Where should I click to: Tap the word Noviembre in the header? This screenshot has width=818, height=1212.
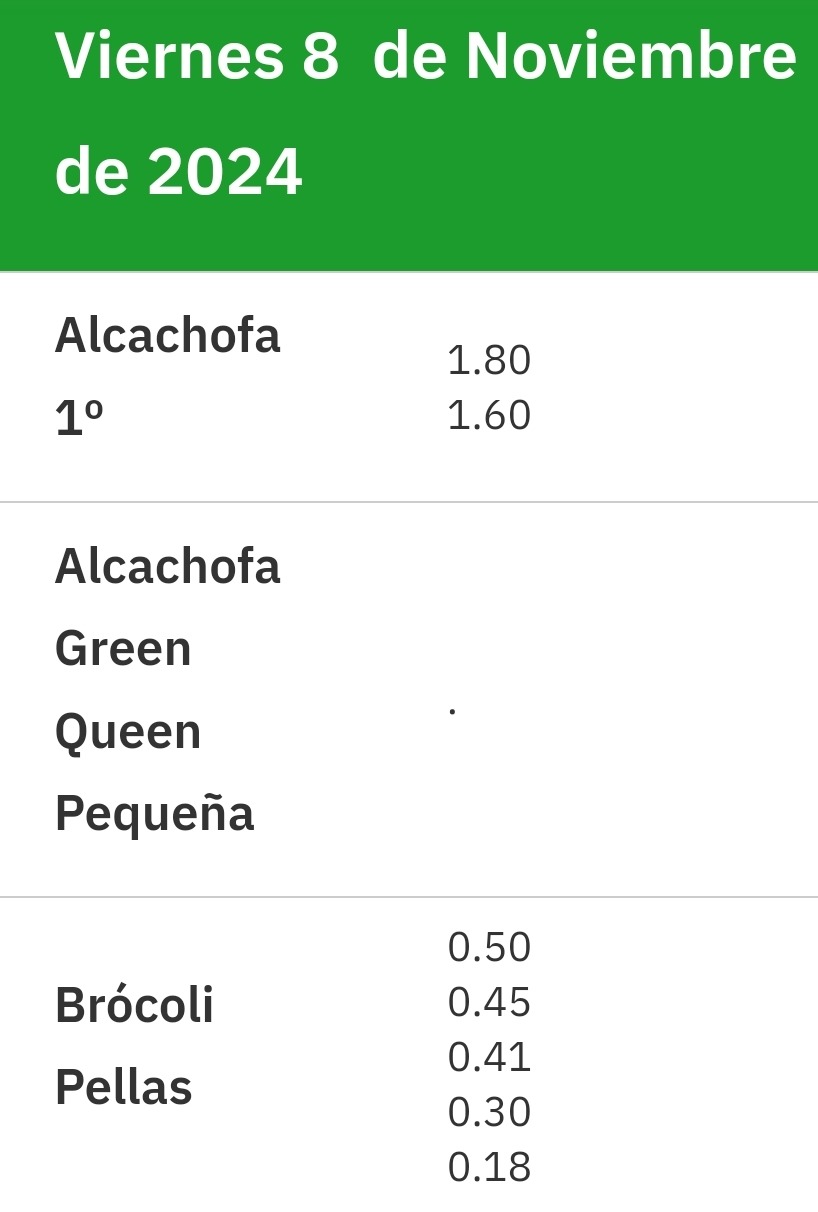click(631, 56)
